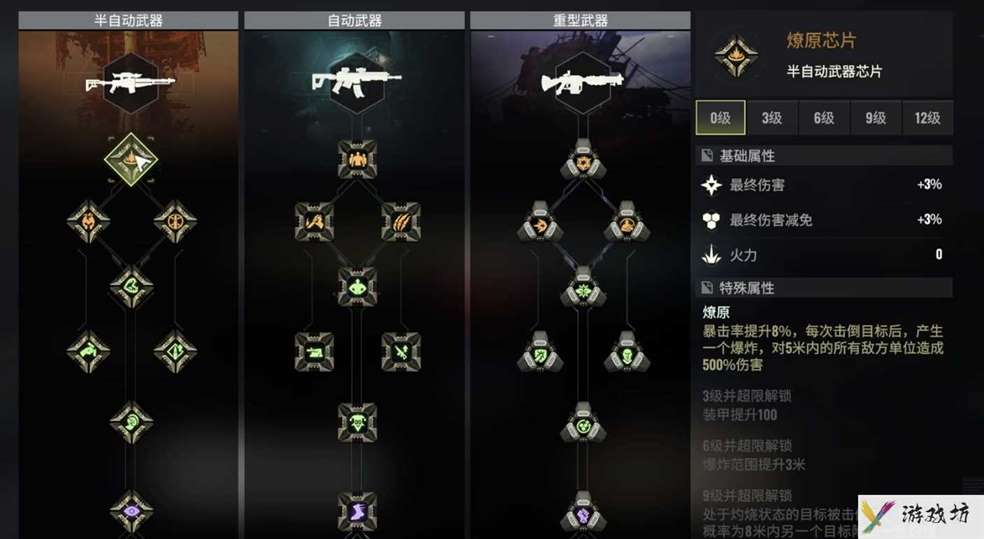Select the automatic rifle weapon icon

click(x=356, y=83)
